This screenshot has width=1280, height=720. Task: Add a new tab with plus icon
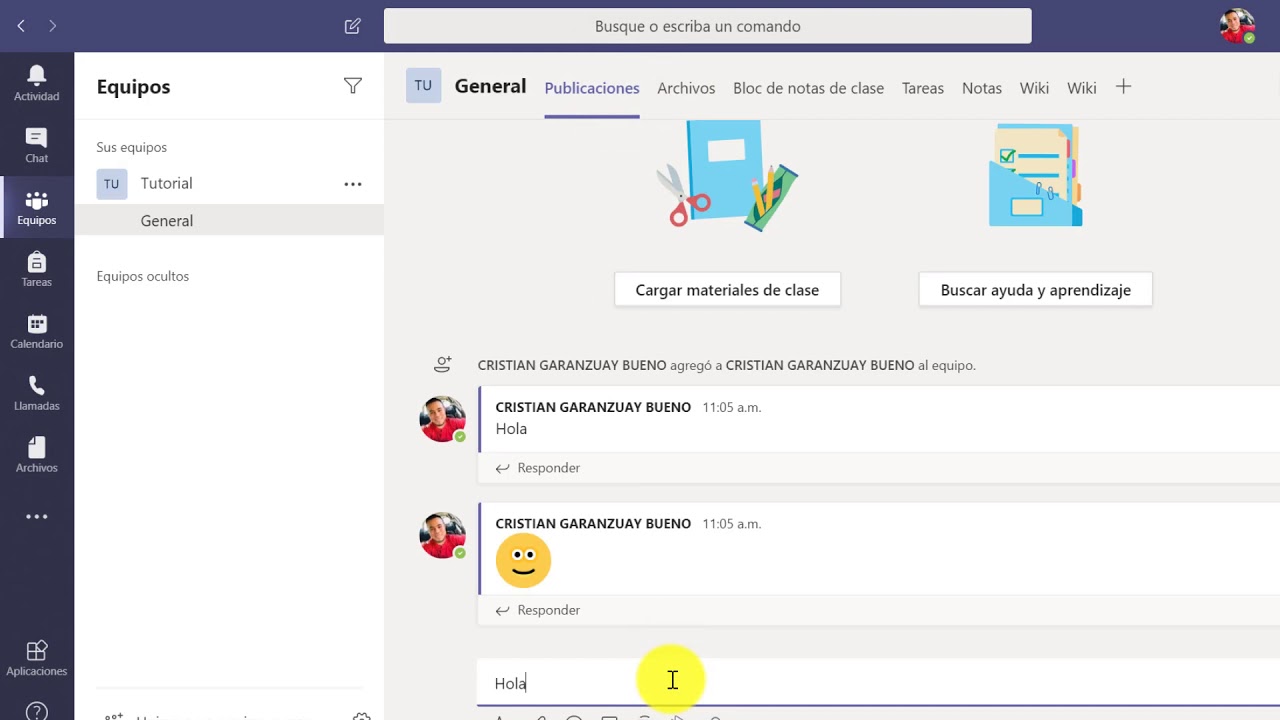1123,87
